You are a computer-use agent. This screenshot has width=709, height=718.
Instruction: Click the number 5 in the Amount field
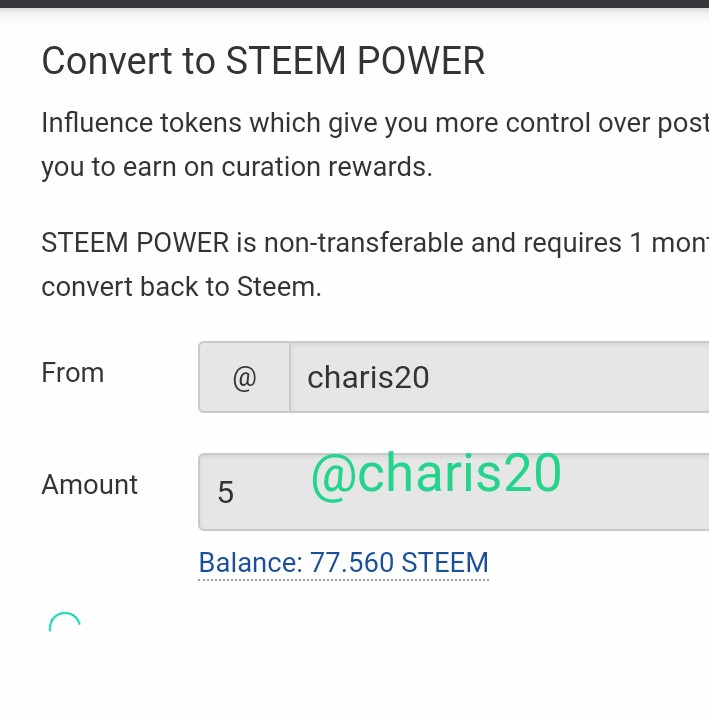coord(226,492)
